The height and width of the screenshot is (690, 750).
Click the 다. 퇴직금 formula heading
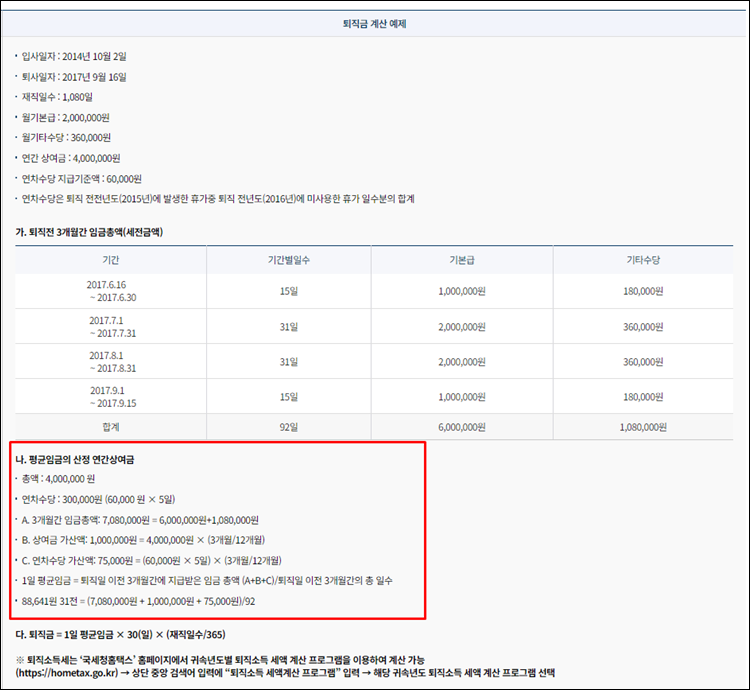tap(121, 635)
